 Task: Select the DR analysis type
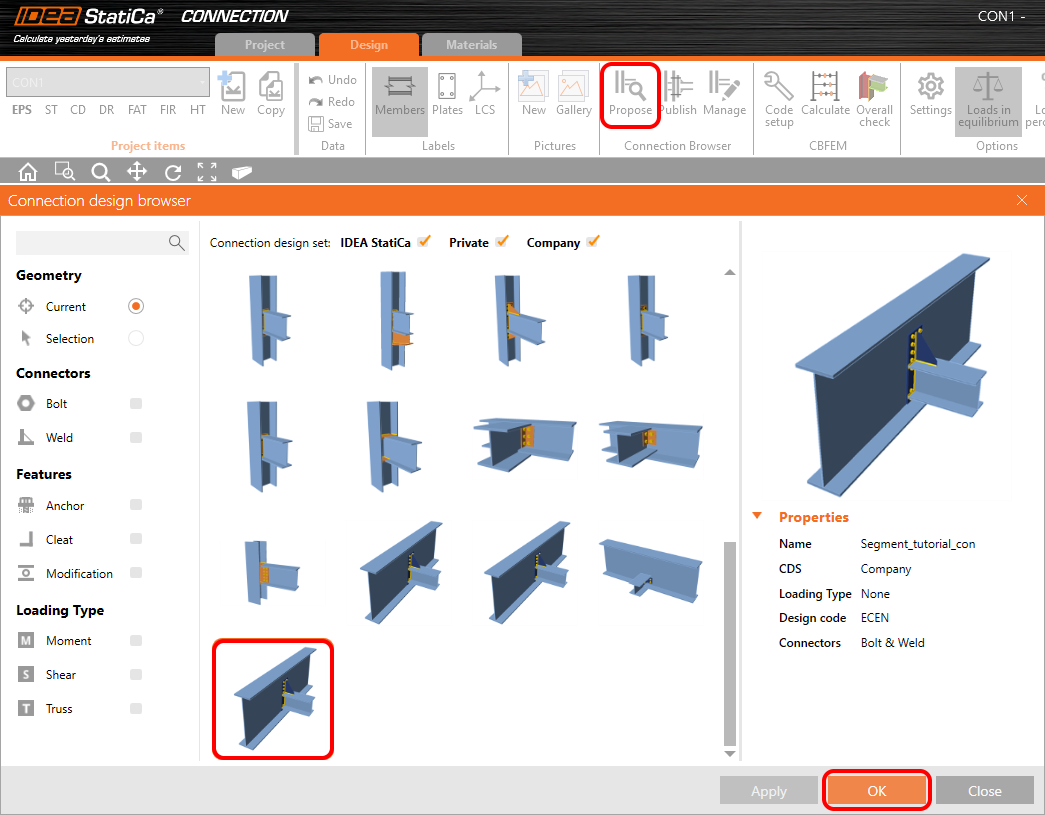coord(107,110)
